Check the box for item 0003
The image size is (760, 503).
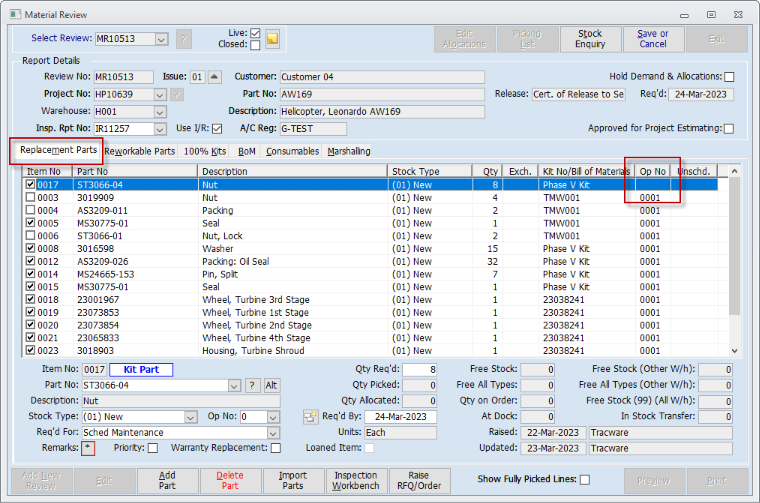click(31, 197)
